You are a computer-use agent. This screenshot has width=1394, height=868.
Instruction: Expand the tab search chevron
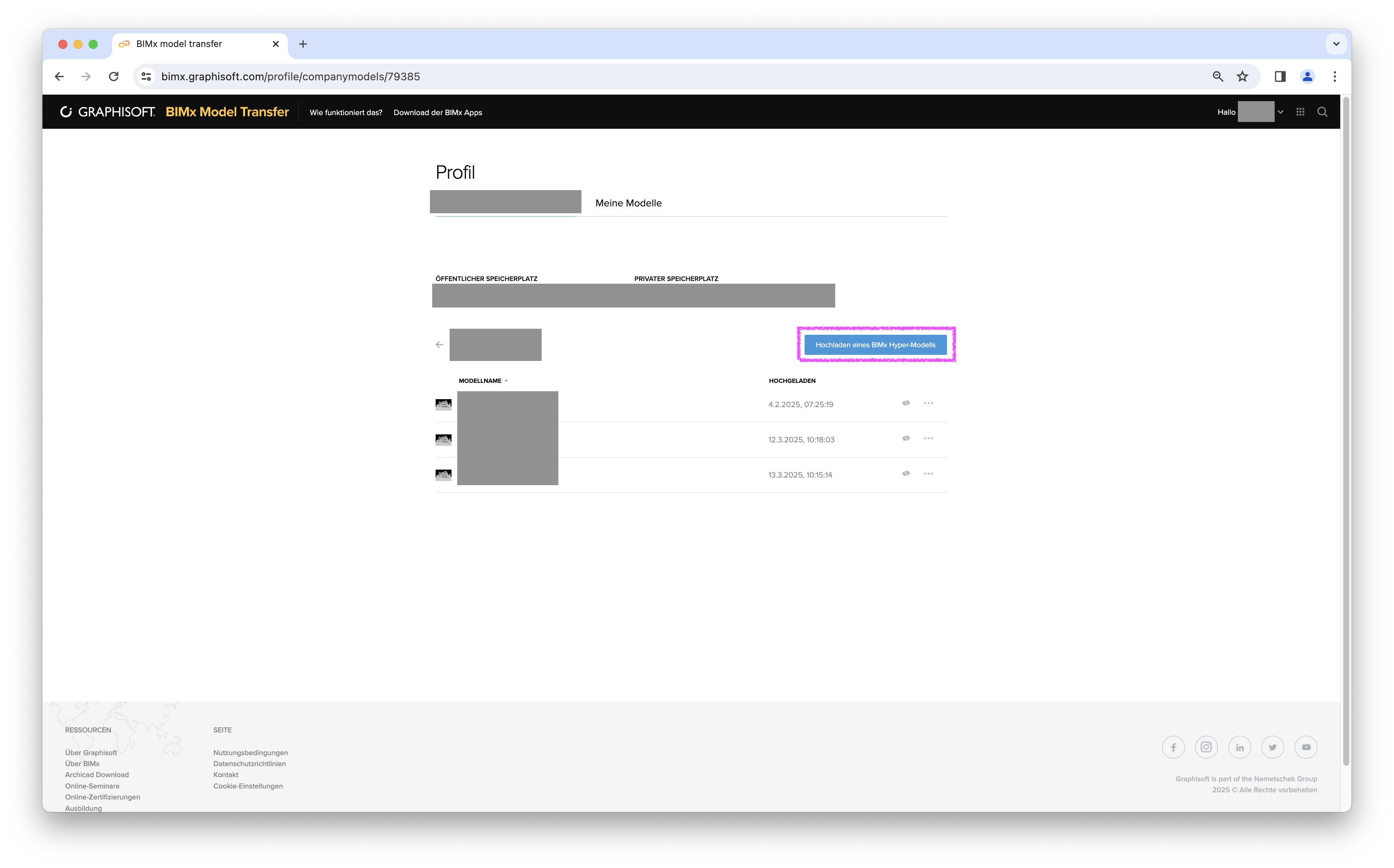[1336, 44]
